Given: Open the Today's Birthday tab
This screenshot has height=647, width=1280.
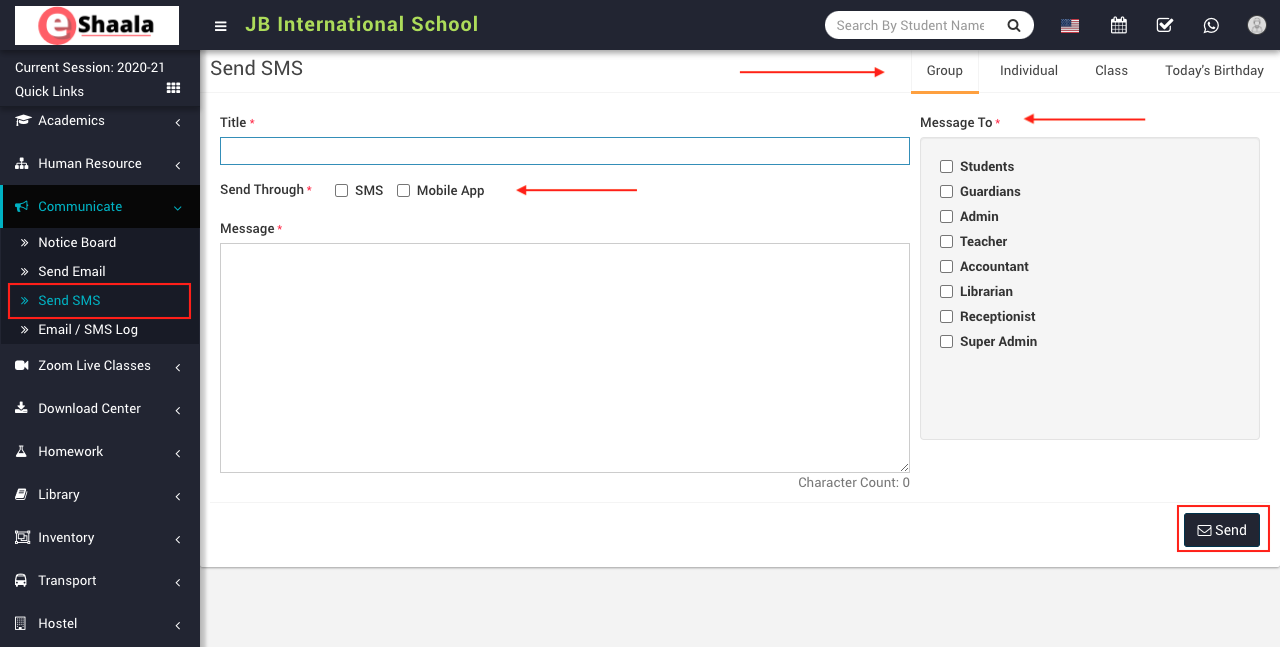Looking at the screenshot, I should pos(1214,71).
